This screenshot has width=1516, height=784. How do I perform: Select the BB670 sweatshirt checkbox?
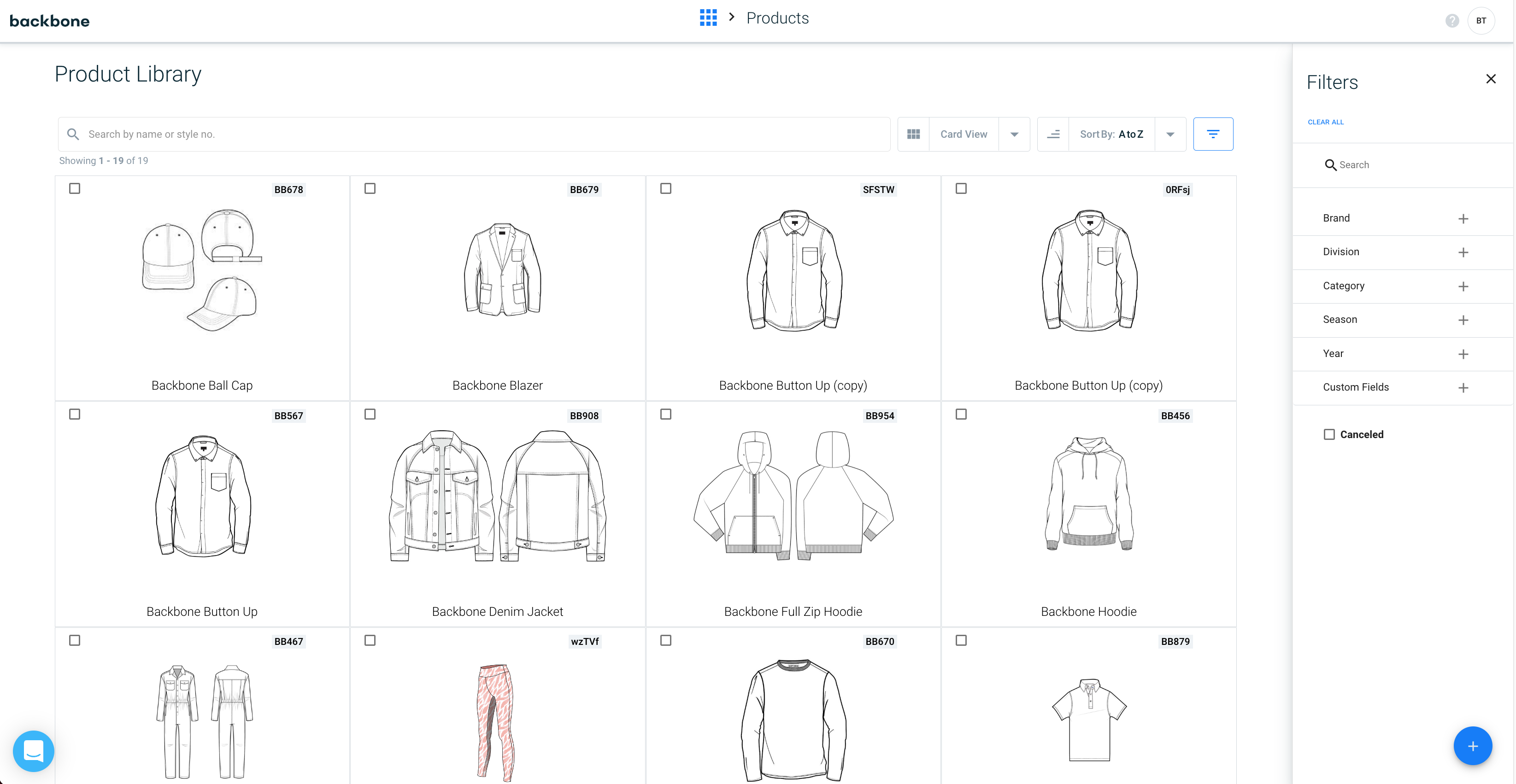click(665, 640)
